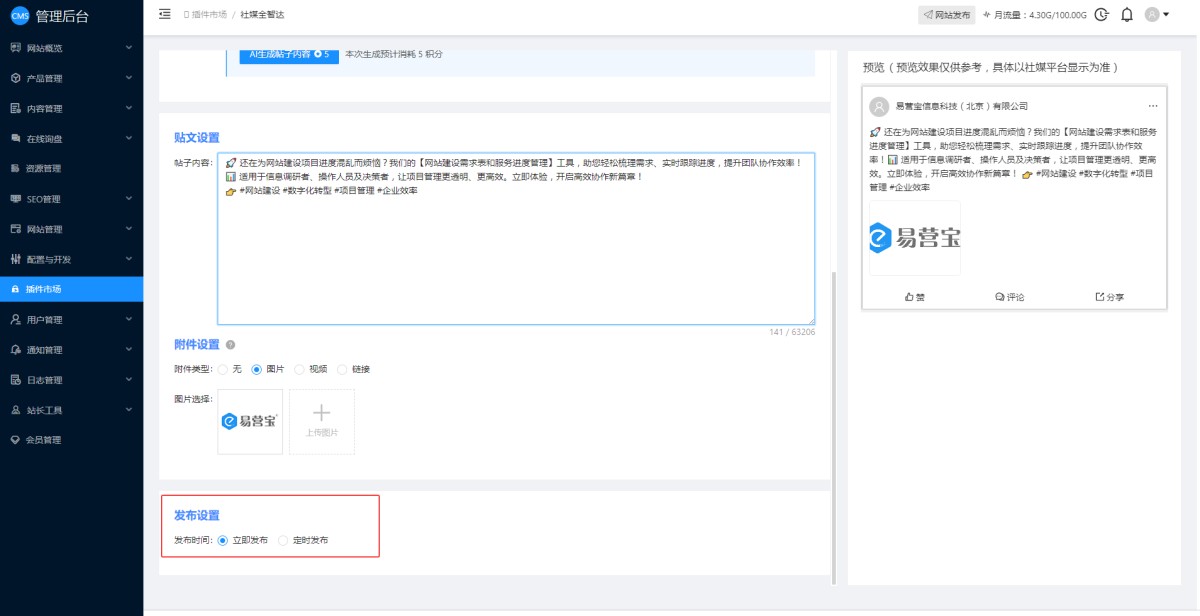
Task: Click the three-dot menu on preview card
Action: 1153,106
